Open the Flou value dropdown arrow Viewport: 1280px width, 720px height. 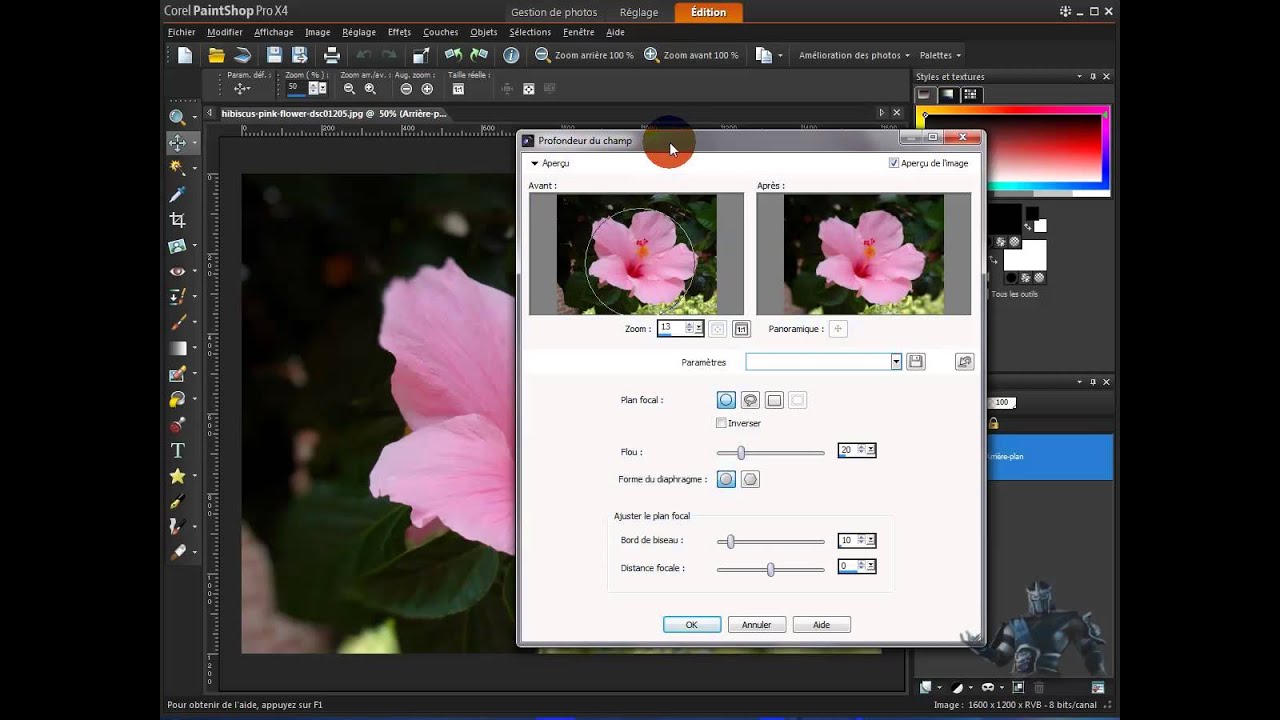pos(871,451)
